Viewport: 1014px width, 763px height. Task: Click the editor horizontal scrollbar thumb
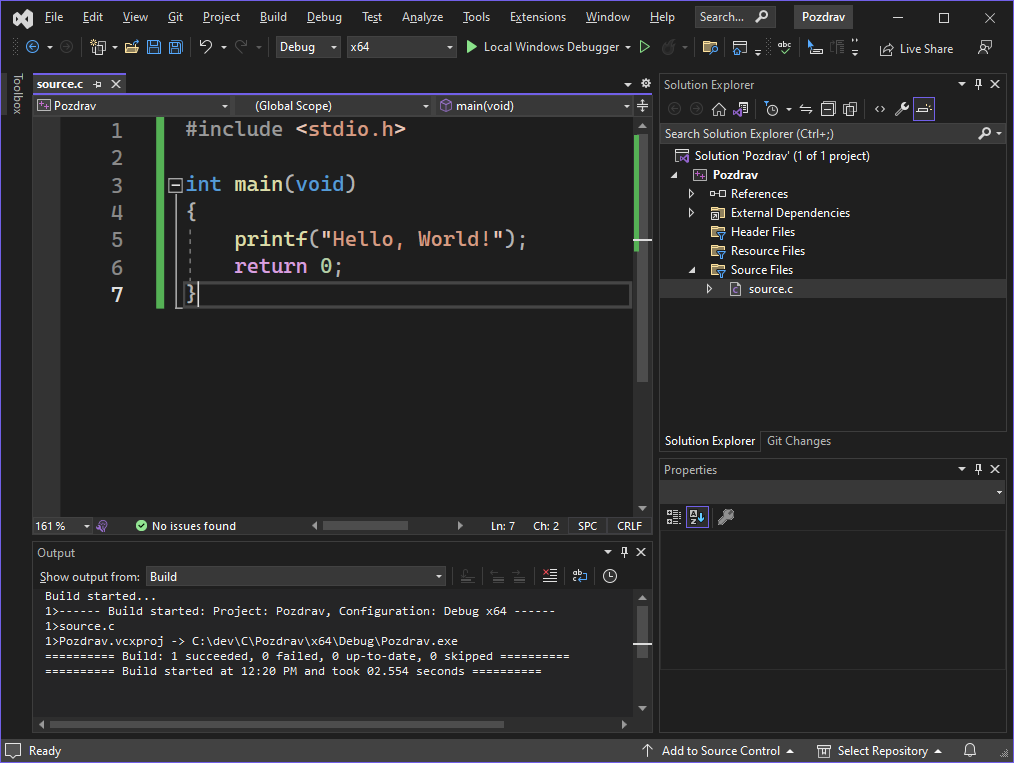[365, 526]
